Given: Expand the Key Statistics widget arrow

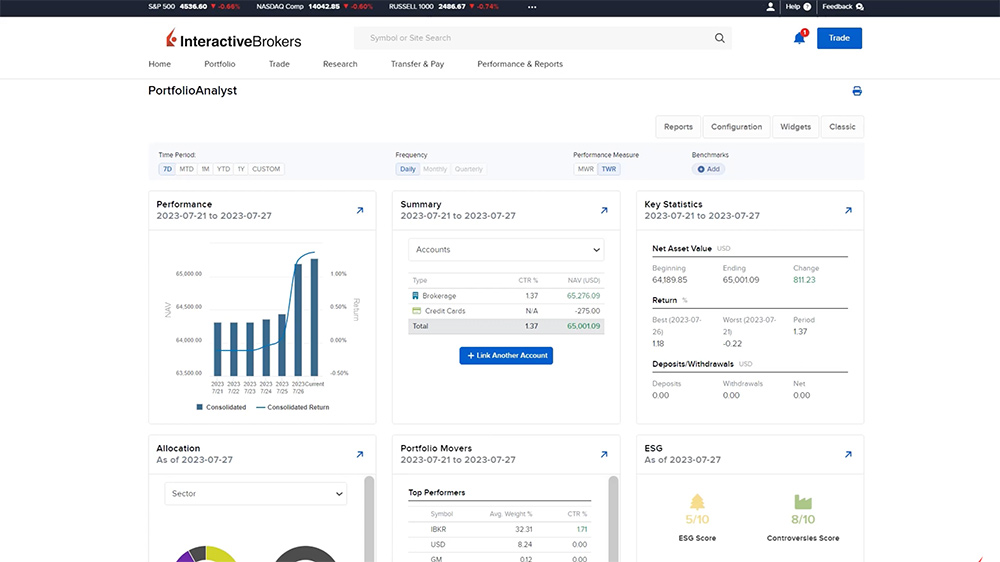Looking at the screenshot, I should click(848, 210).
